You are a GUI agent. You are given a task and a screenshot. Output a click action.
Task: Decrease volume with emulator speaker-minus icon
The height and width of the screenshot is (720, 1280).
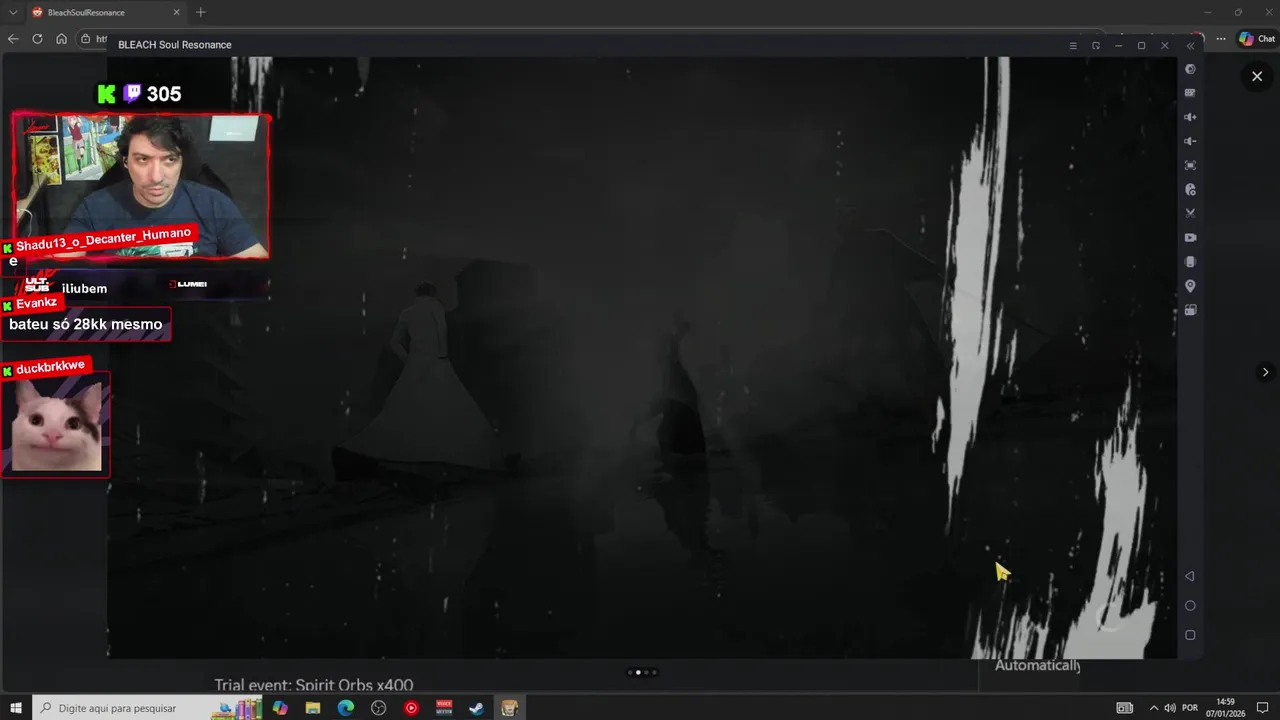1190,141
